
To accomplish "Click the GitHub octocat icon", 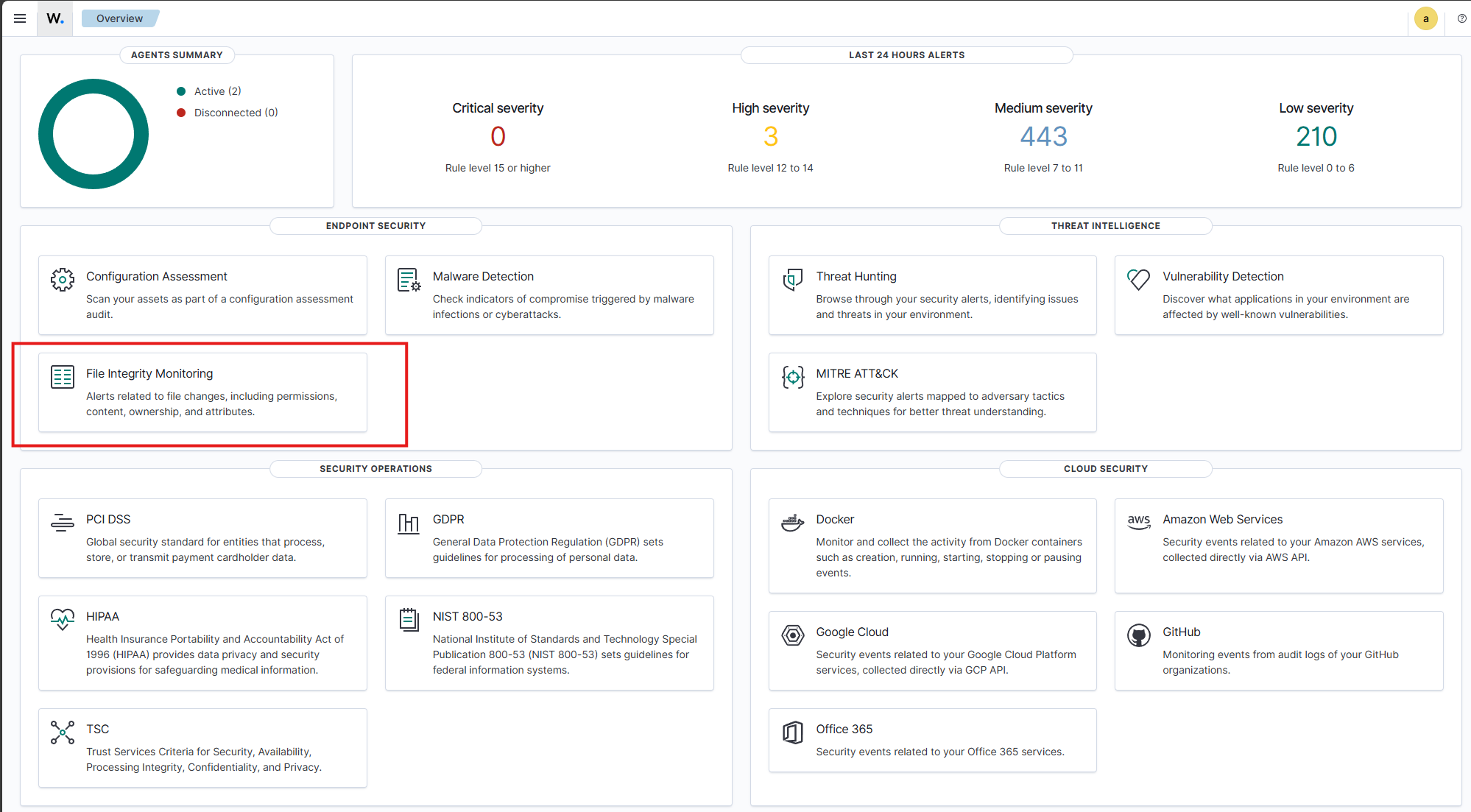I will [1138, 635].
